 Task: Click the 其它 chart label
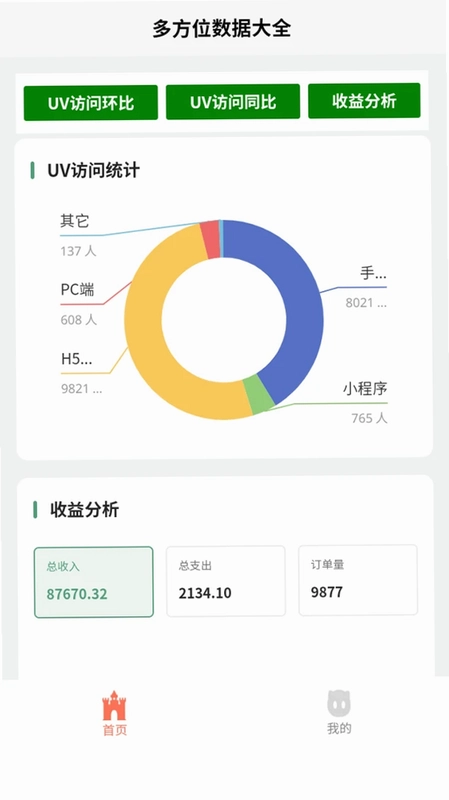click(74, 221)
